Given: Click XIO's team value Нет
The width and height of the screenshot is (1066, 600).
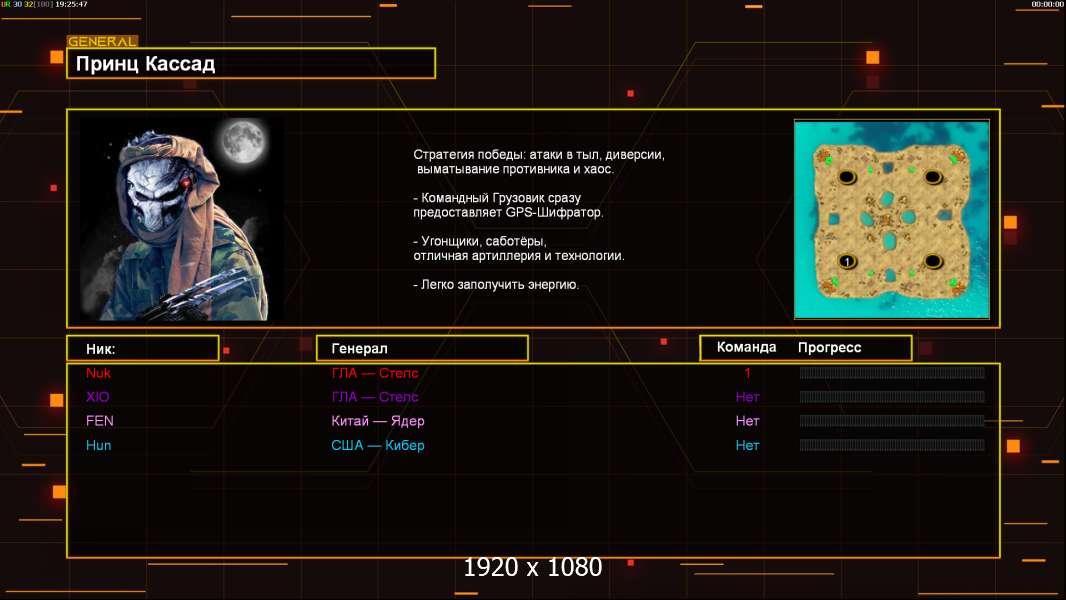Looking at the screenshot, I should click(747, 397).
